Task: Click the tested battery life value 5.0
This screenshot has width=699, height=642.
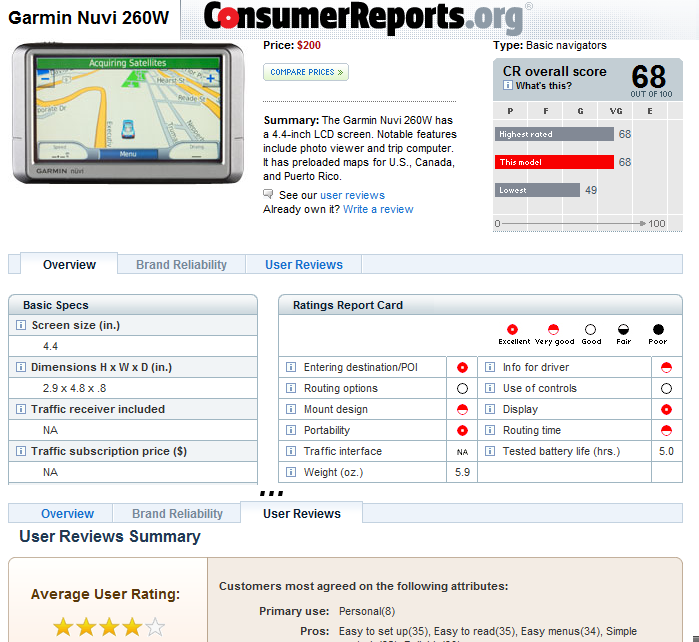Action: pos(666,451)
